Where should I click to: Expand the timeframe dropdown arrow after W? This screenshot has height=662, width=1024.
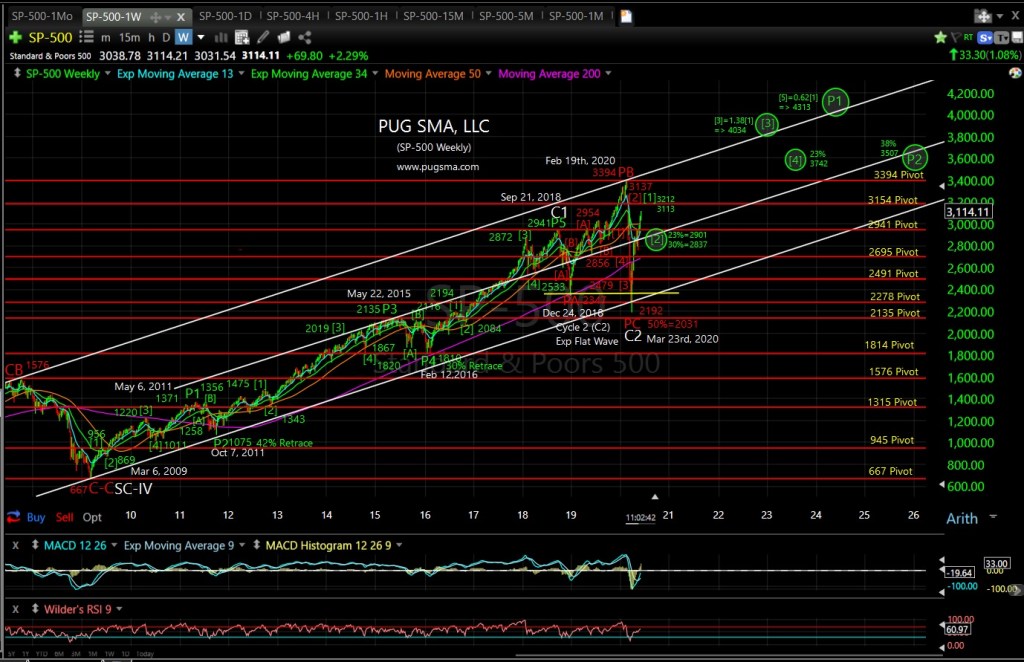coord(200,37)
